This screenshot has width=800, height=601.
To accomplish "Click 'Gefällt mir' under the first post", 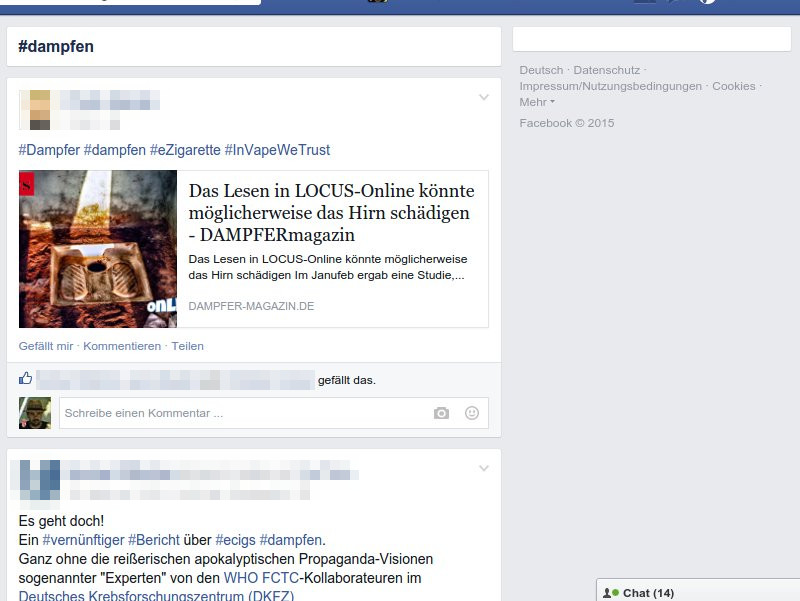I will tap(46, 346).
